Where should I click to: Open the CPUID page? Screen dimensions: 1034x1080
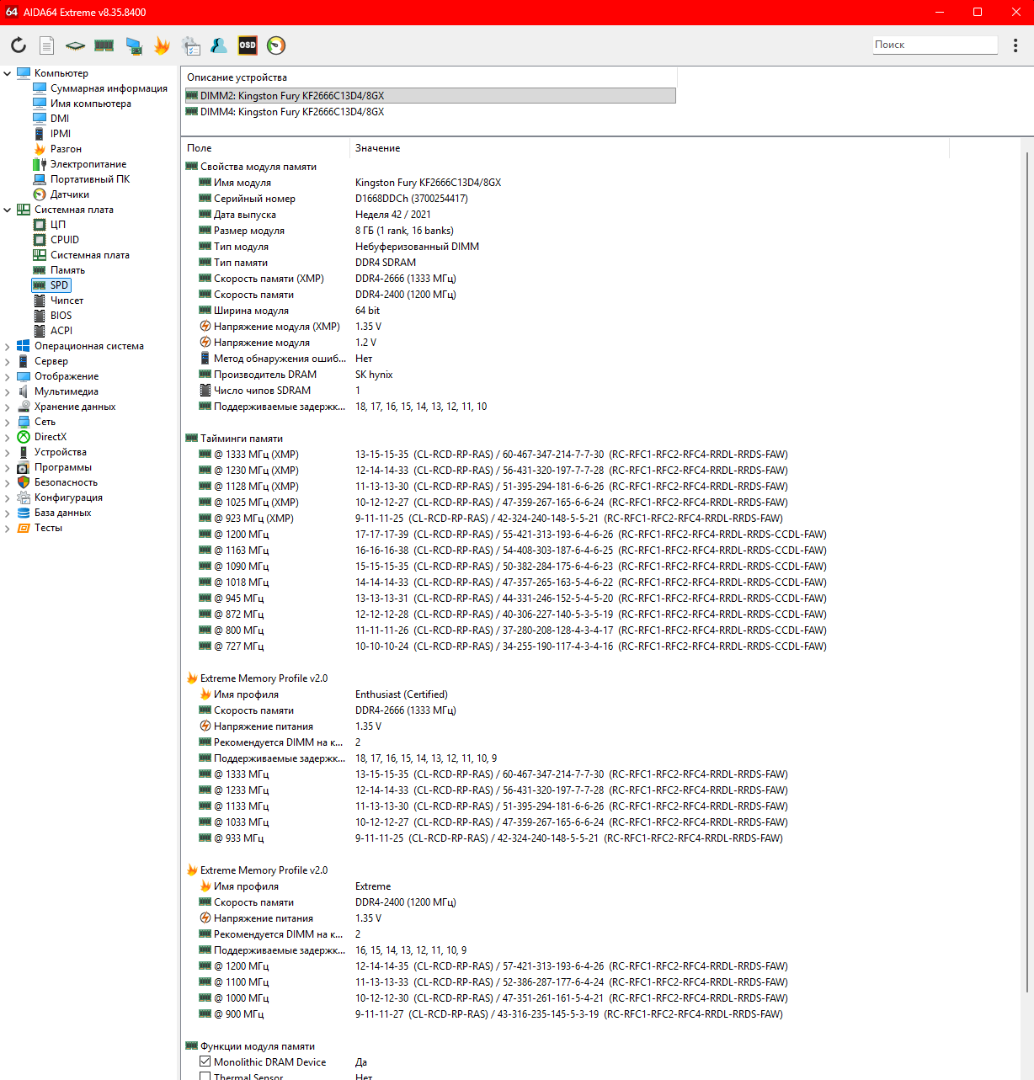(65, 240)
